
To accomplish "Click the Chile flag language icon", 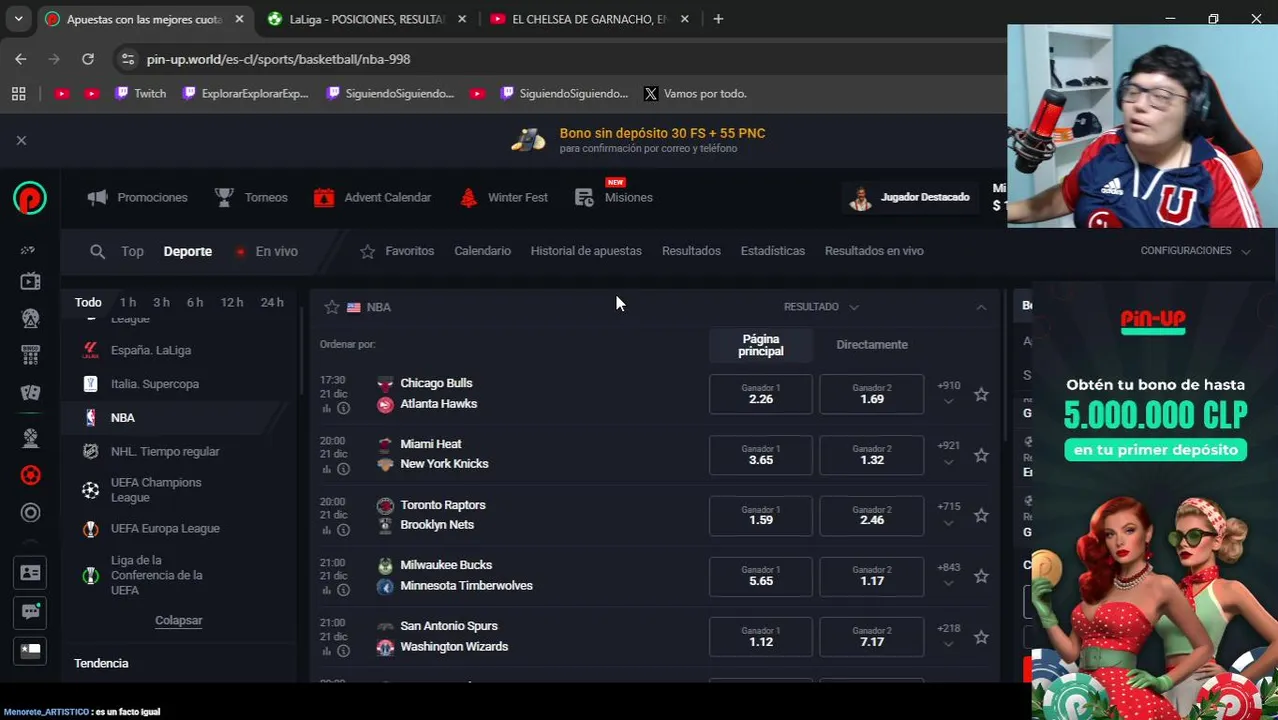I will 30,650.
